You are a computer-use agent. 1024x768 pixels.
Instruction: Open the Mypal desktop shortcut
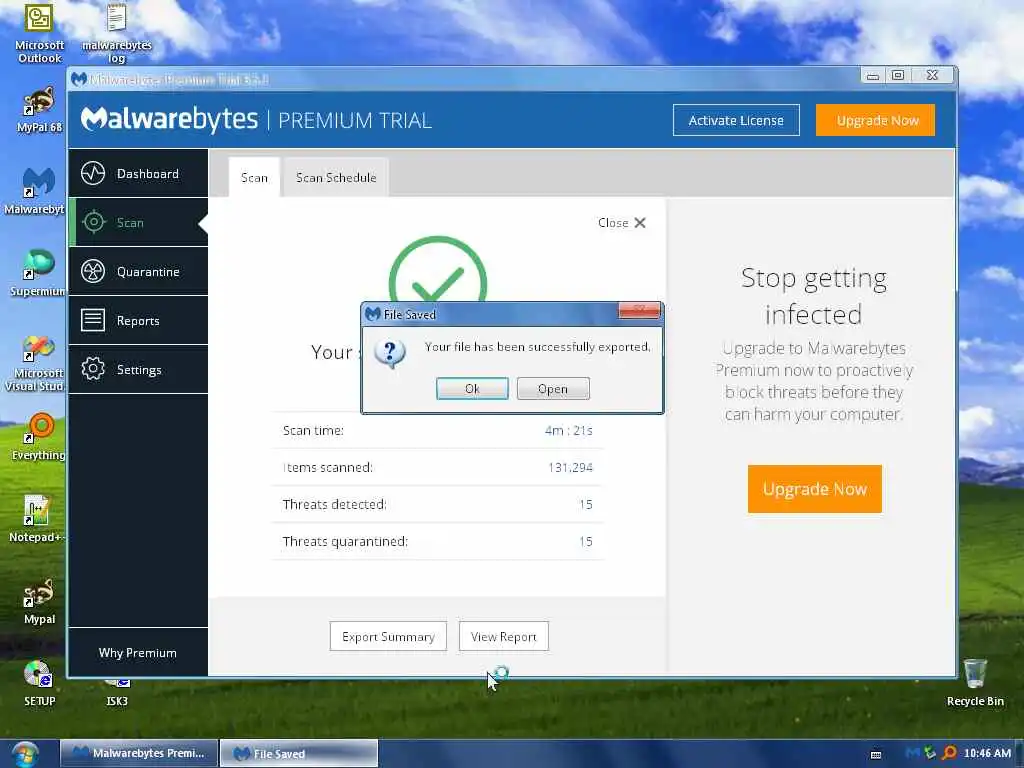pyautogui.click(x=39, y=601)
